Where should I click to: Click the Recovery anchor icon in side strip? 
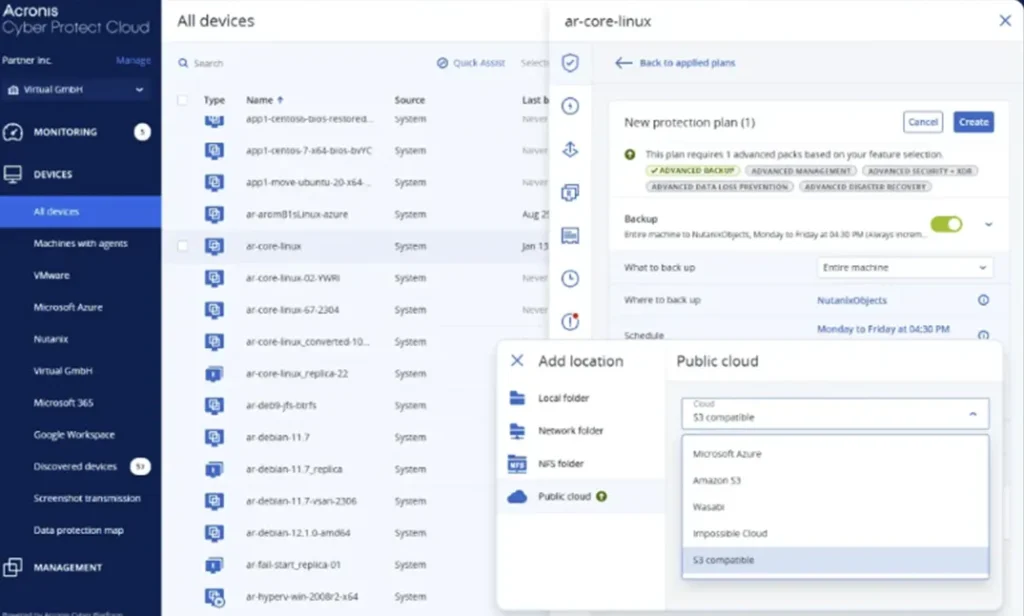pyautogui.click(x=570, y=149)
